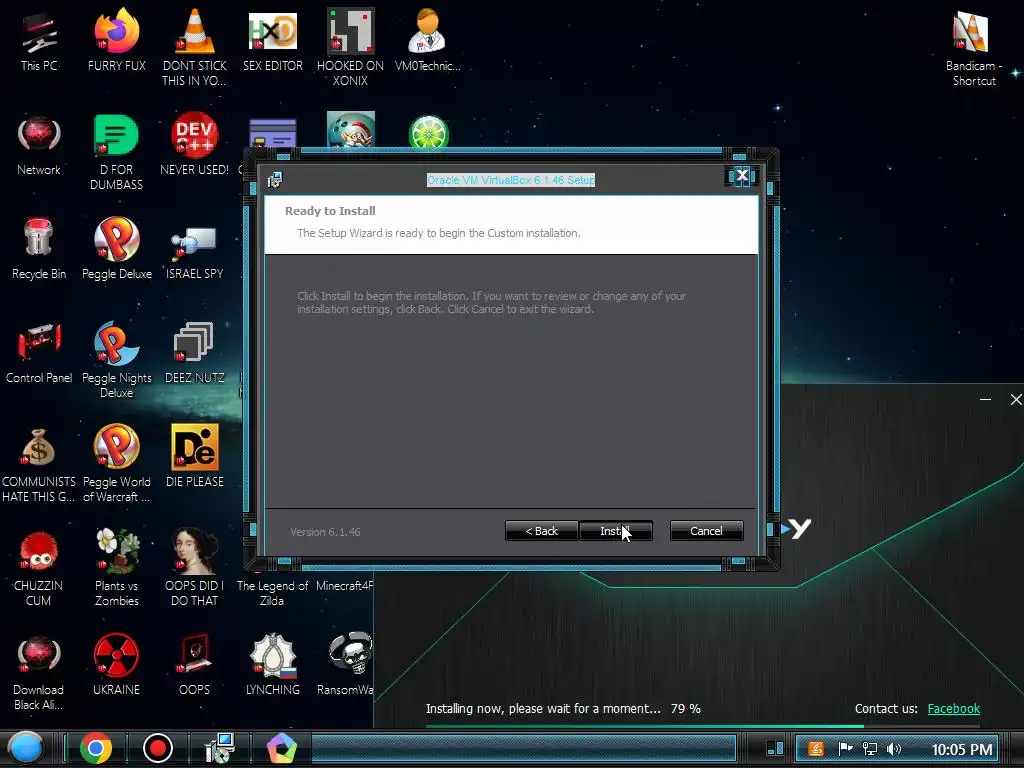
Task: Open the Start orb on taskbar
Action: click(25, 748)
